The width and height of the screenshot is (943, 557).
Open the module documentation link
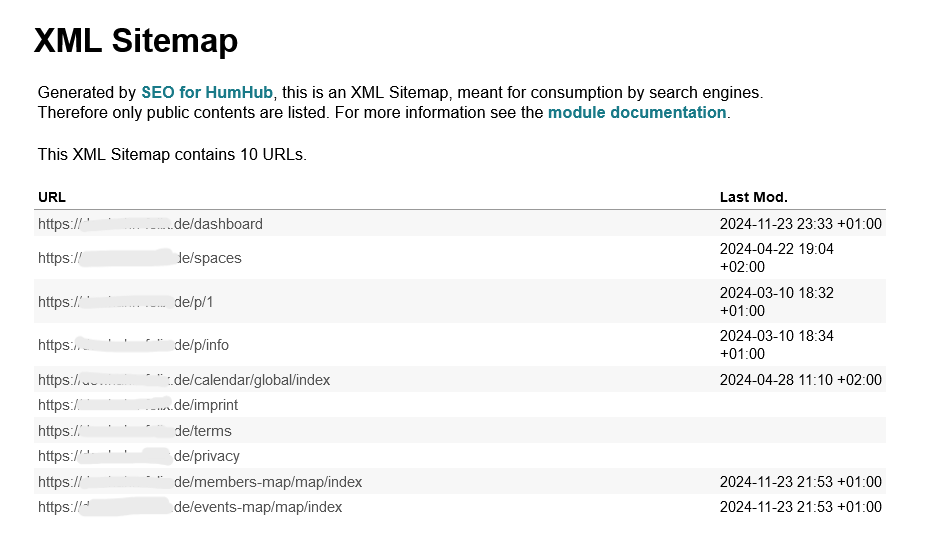(637, 112)
